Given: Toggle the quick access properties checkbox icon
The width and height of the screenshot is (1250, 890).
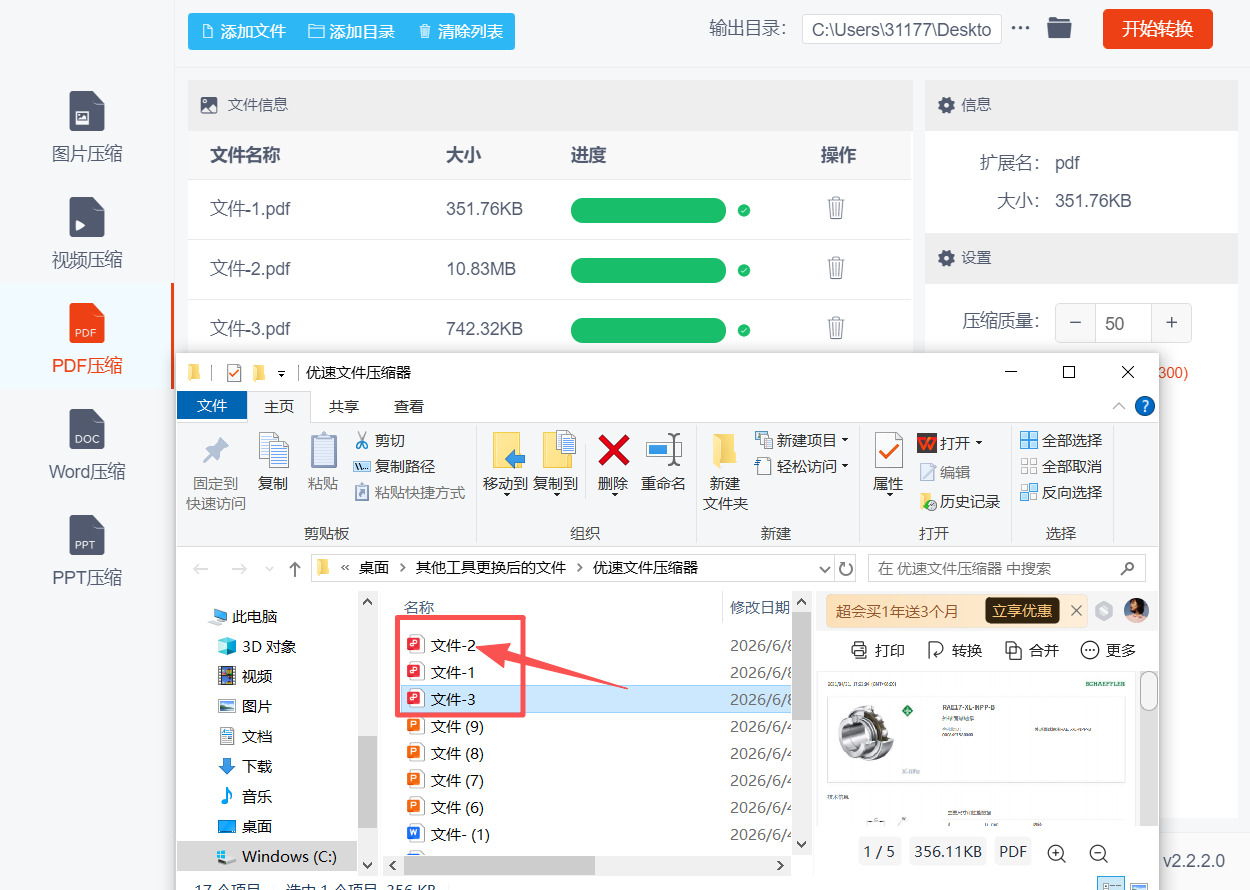Looking at the screenshot, I should (x=234, y=373).
